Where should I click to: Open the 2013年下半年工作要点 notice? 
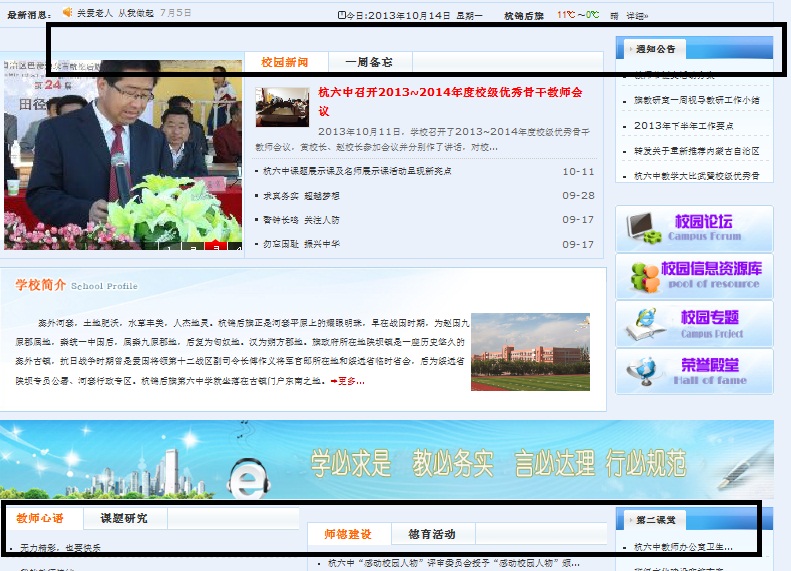point(683,126)
